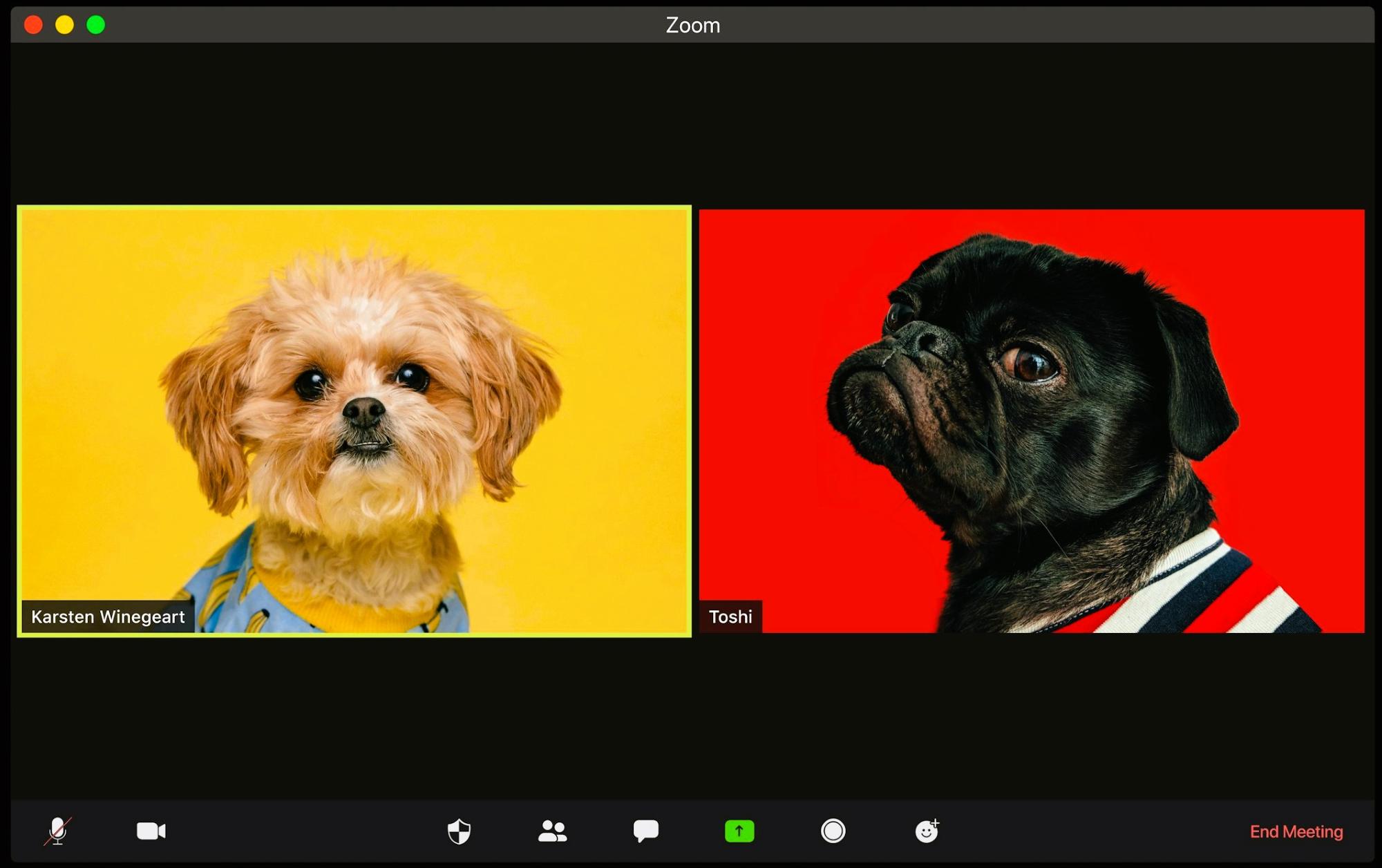Click the green Share Screen icon

[739, 831]
